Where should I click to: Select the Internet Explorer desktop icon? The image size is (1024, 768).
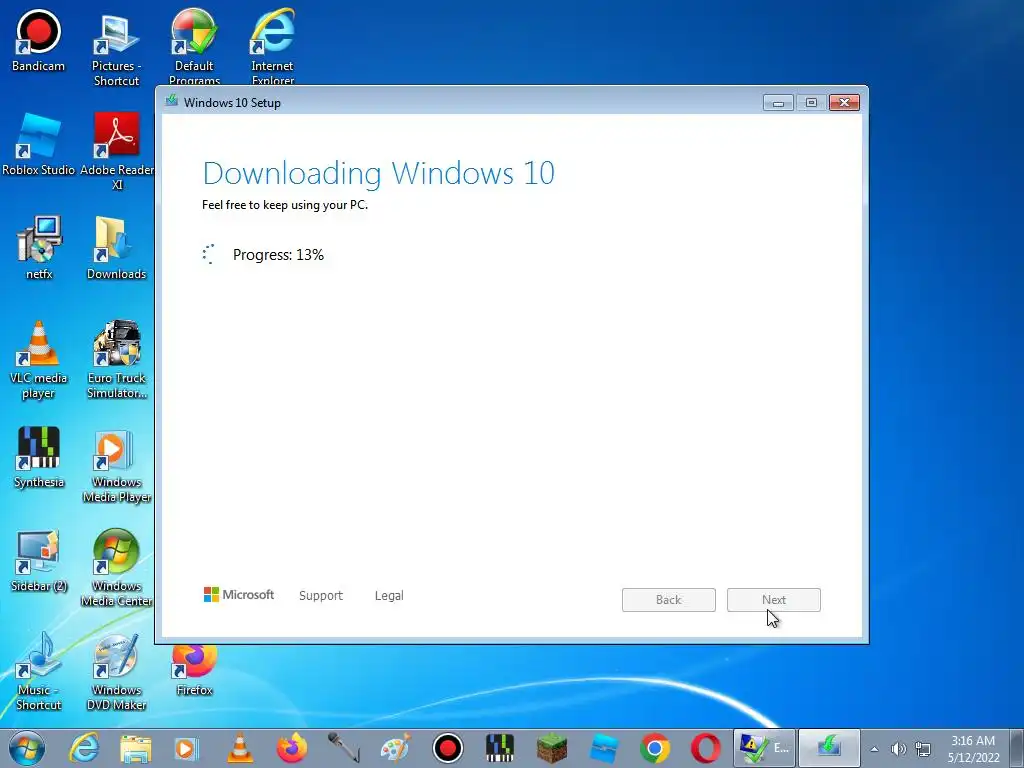point(272,46)
